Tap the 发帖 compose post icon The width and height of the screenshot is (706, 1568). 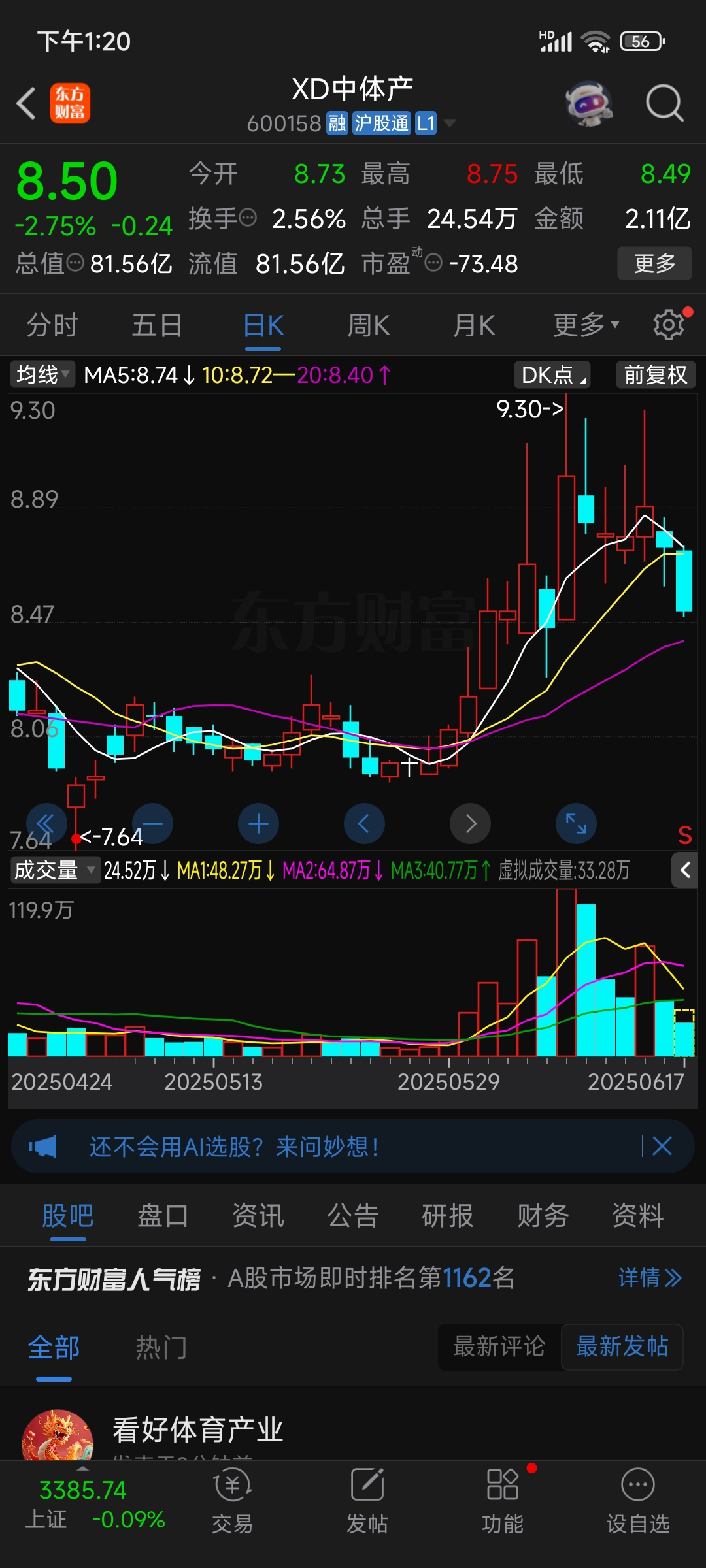click(x=367, y=1501)
